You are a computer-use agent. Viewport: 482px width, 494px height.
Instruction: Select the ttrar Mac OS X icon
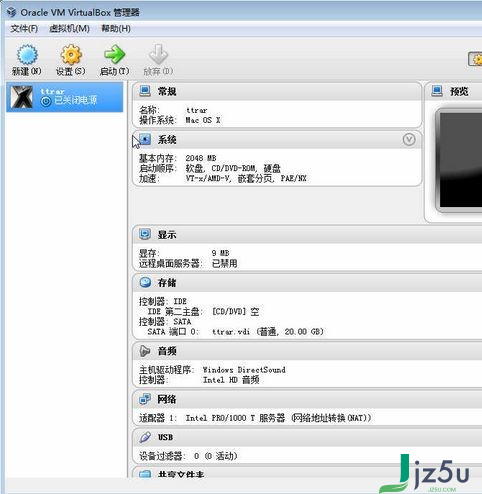[22, 97]
